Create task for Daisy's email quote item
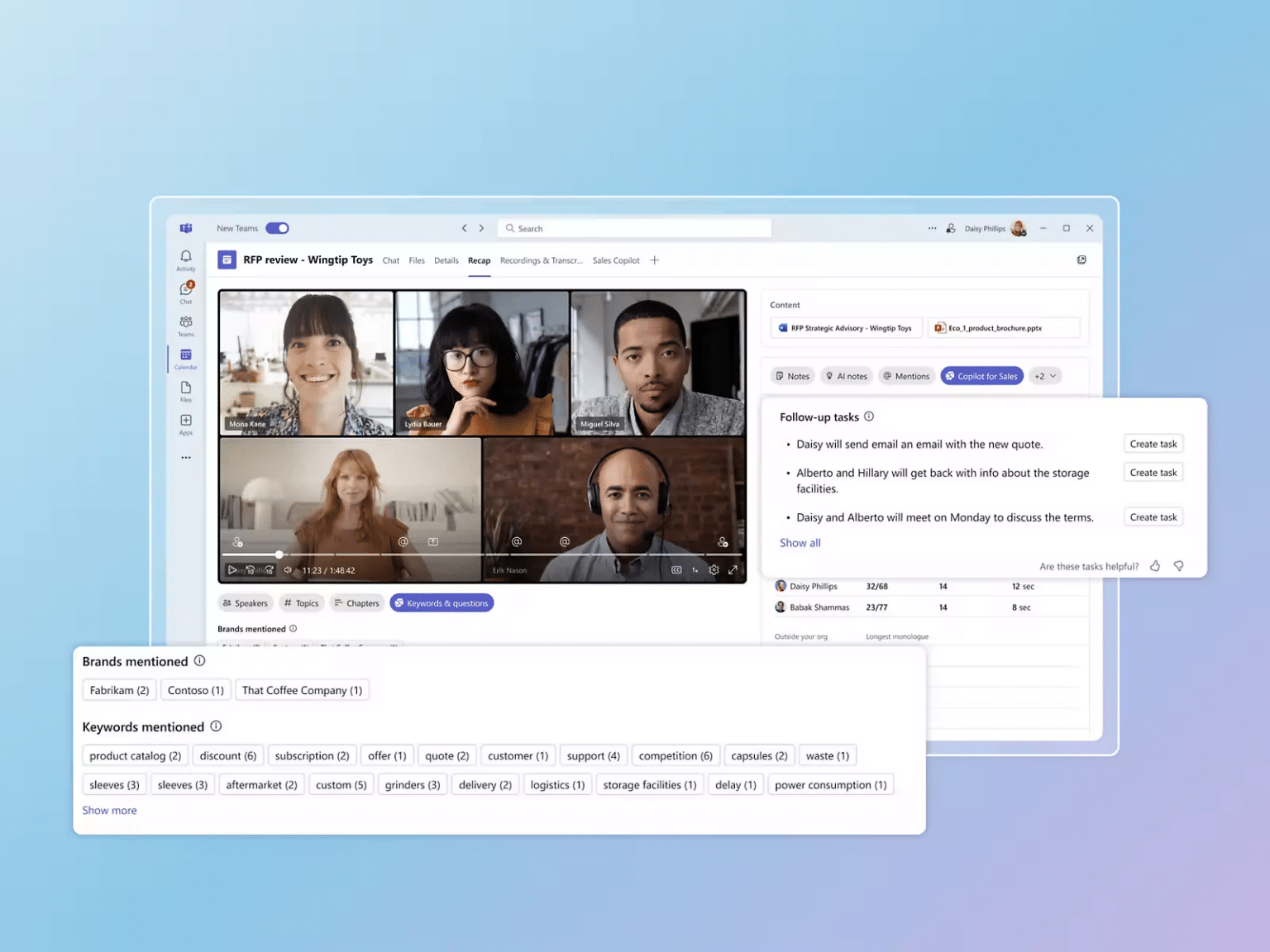 (1153, 443)
